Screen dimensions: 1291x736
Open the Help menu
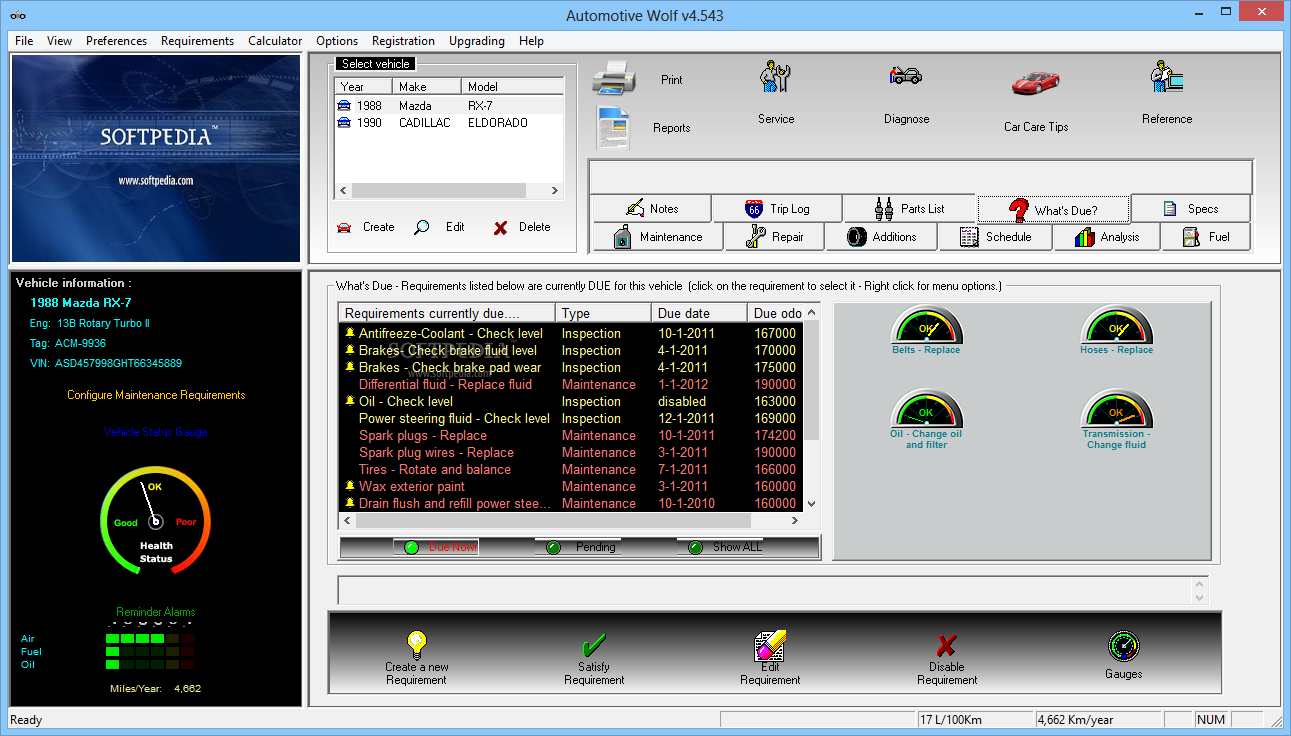[x=531, y=41]
